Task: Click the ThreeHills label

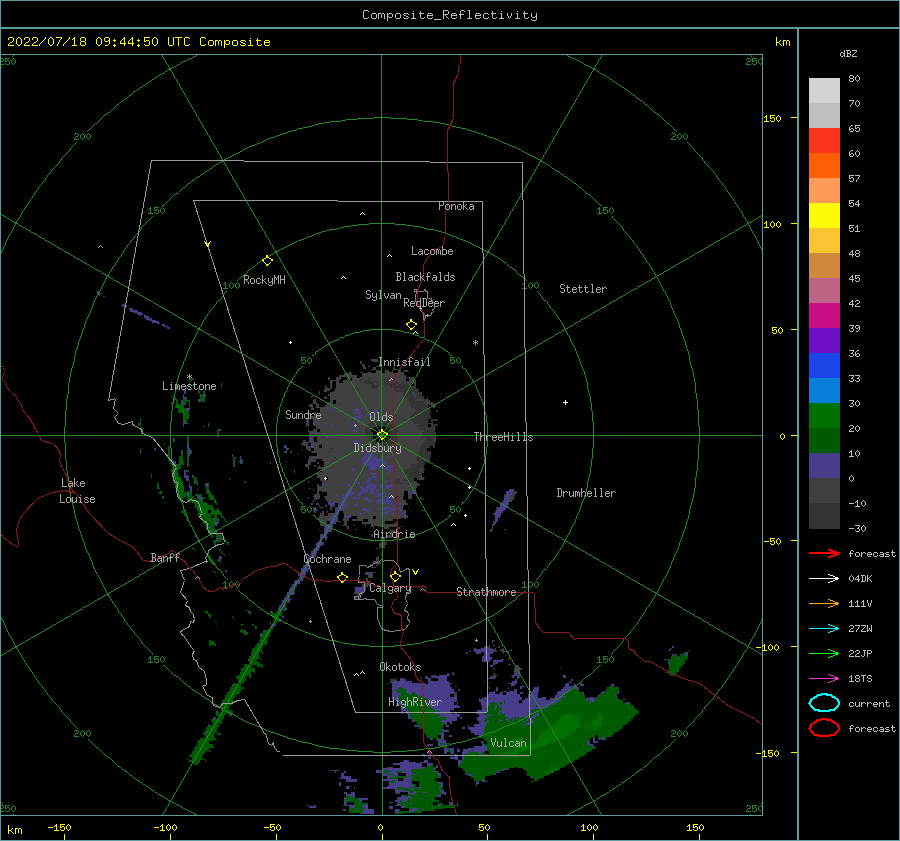Action: click(x=503, y=437)
